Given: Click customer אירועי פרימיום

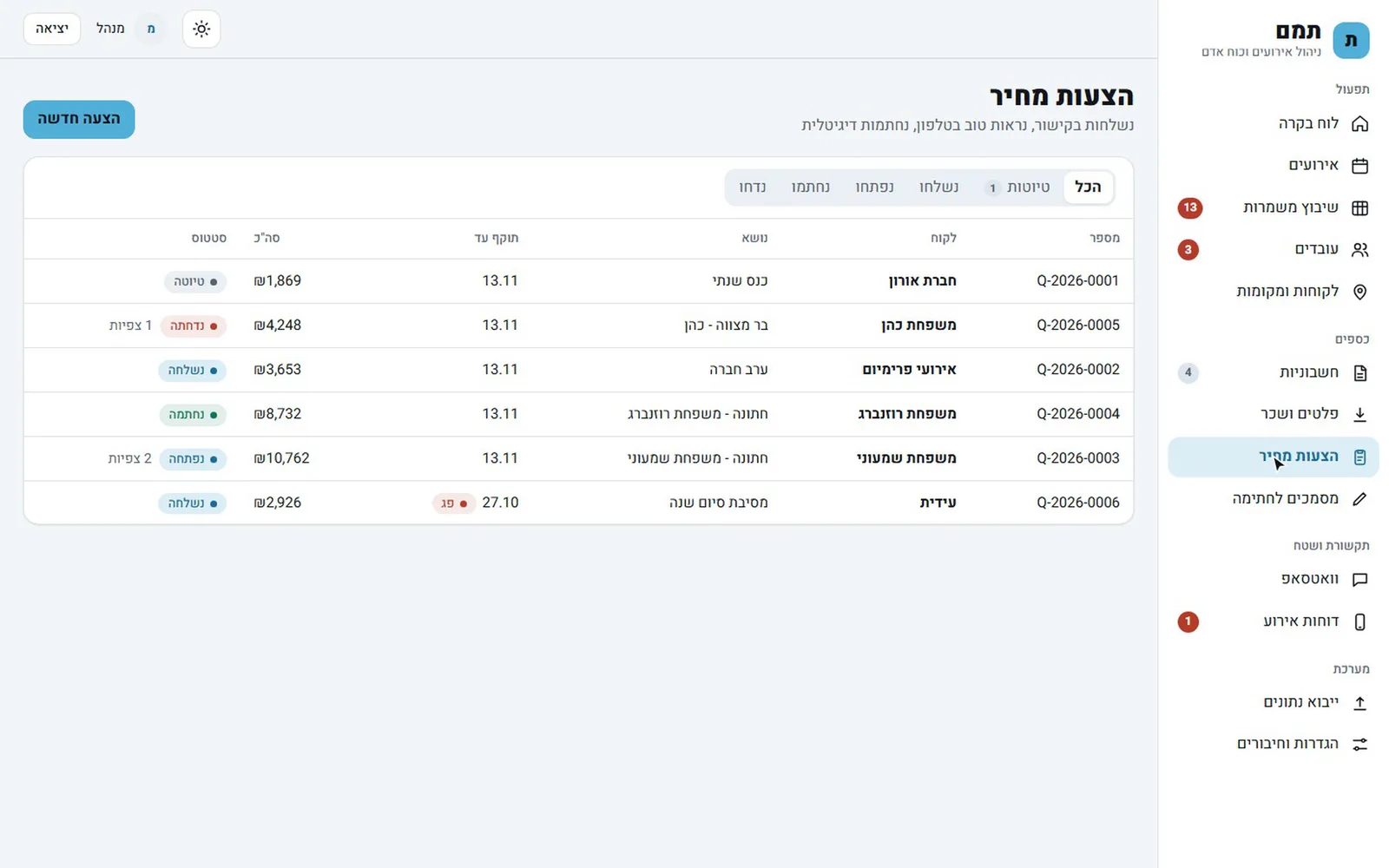Looking at the screenshot, I should pyautogui.click(x=909, y=370).
